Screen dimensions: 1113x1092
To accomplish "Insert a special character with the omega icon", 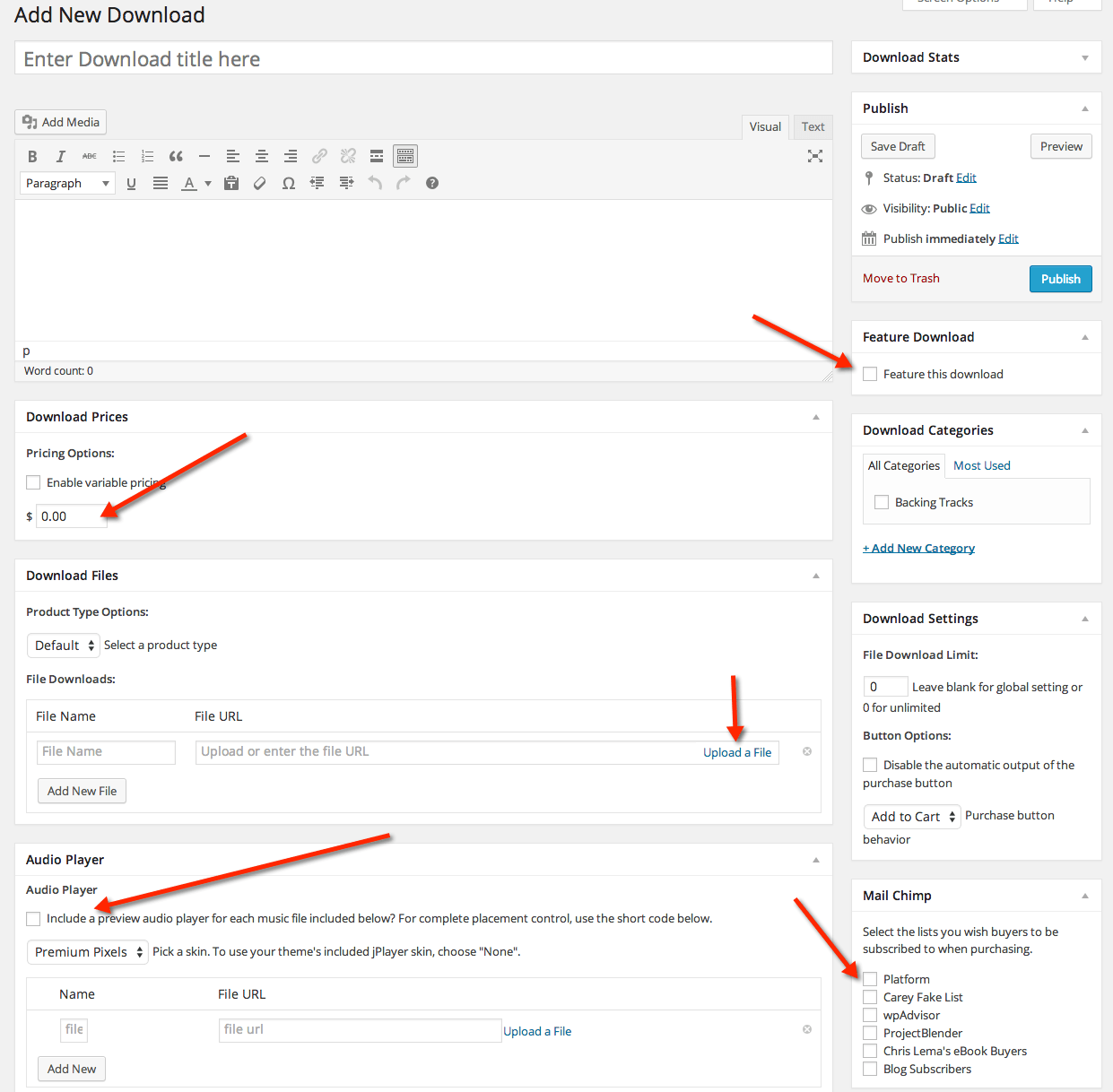I will [289, 183].
